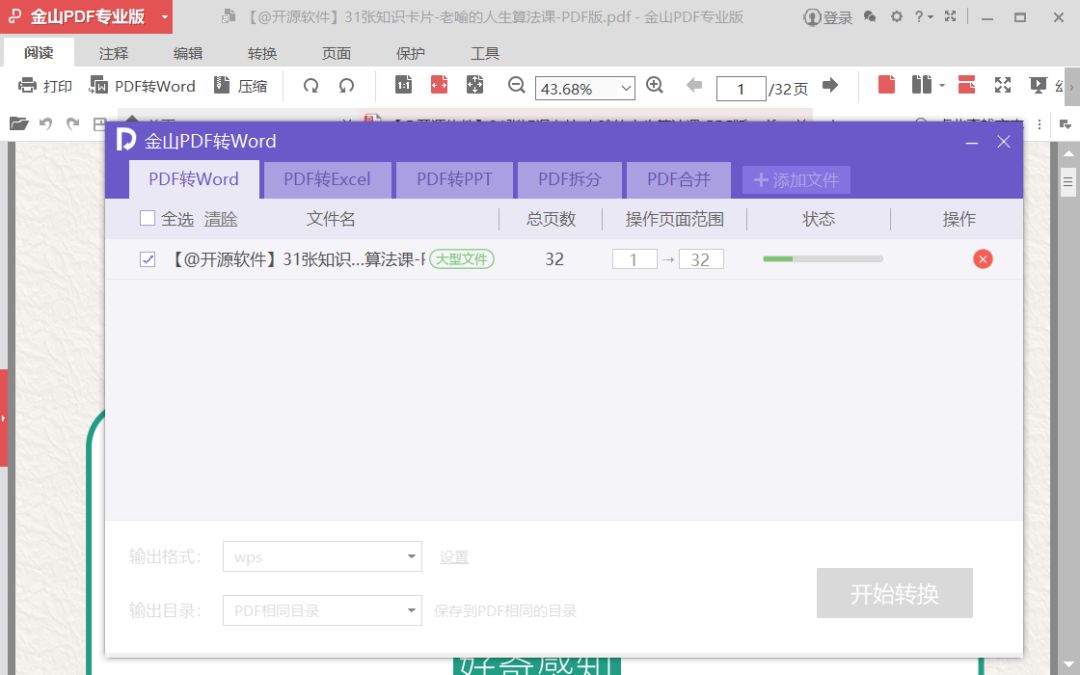The image size is (1080, 675).
Task: Enter full screen reading mode
Action: (x=1003, y=87)
